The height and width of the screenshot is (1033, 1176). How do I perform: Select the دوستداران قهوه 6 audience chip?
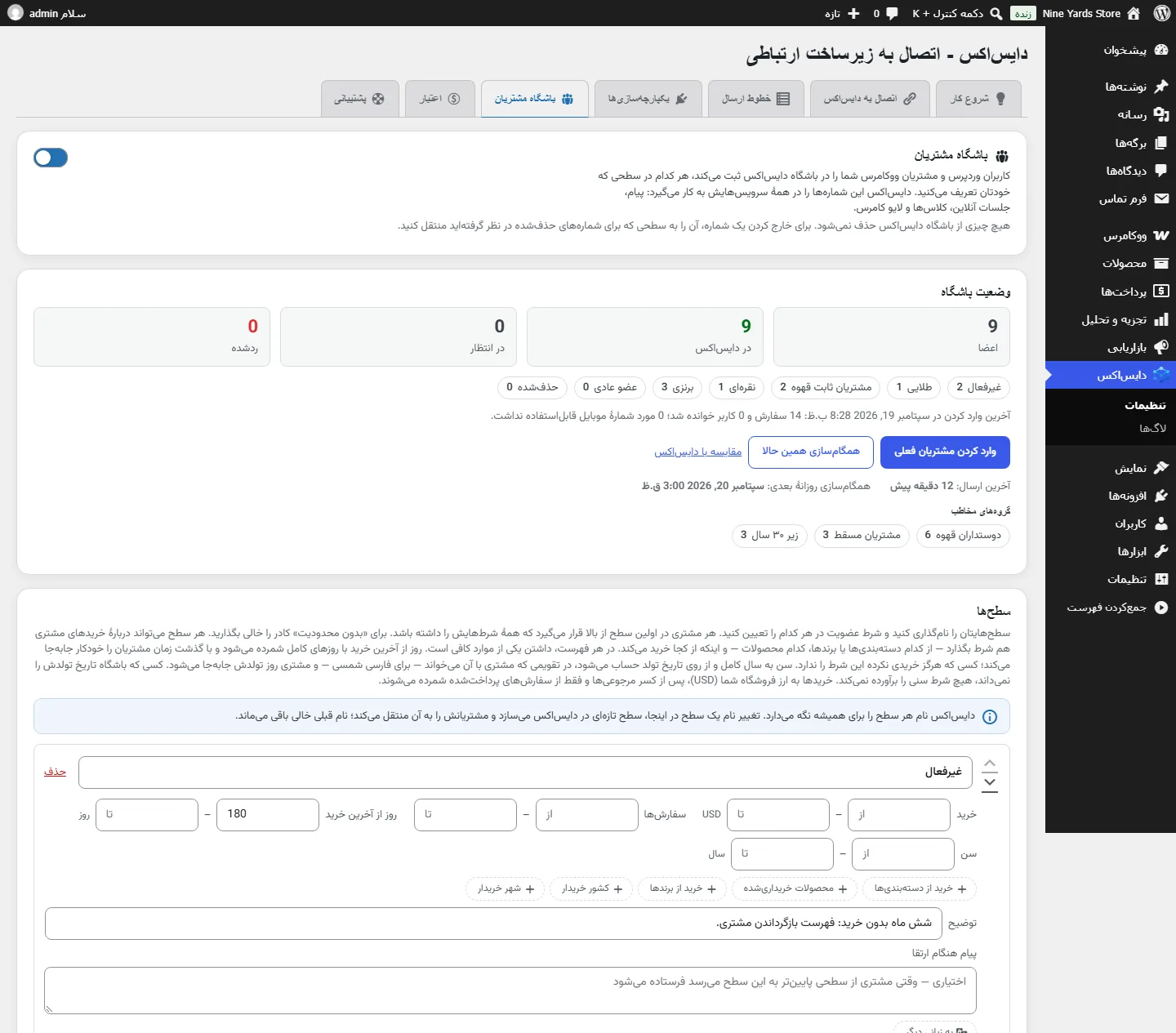[x=963, y=535]
